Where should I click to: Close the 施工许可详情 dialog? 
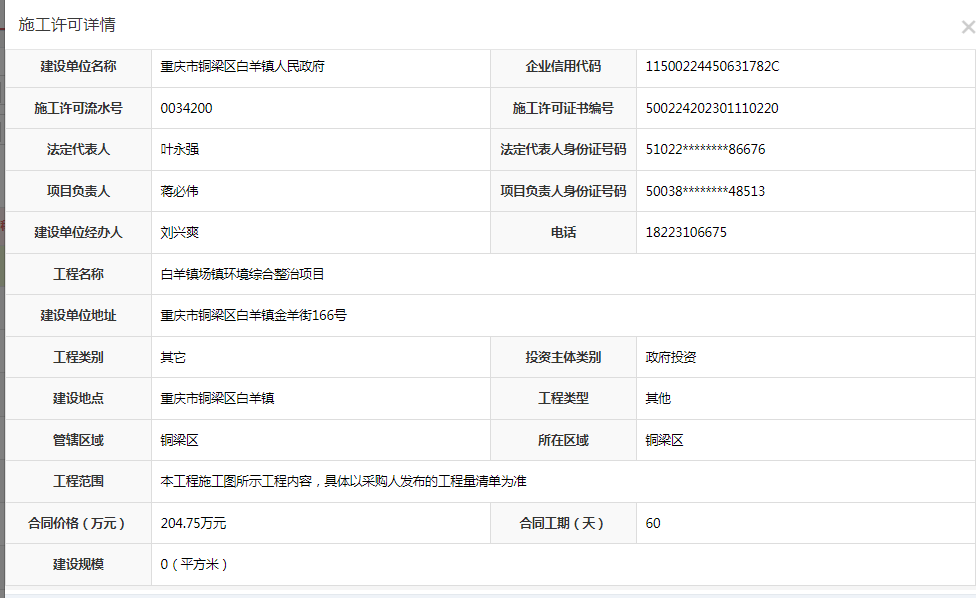[x=967, y=28]
